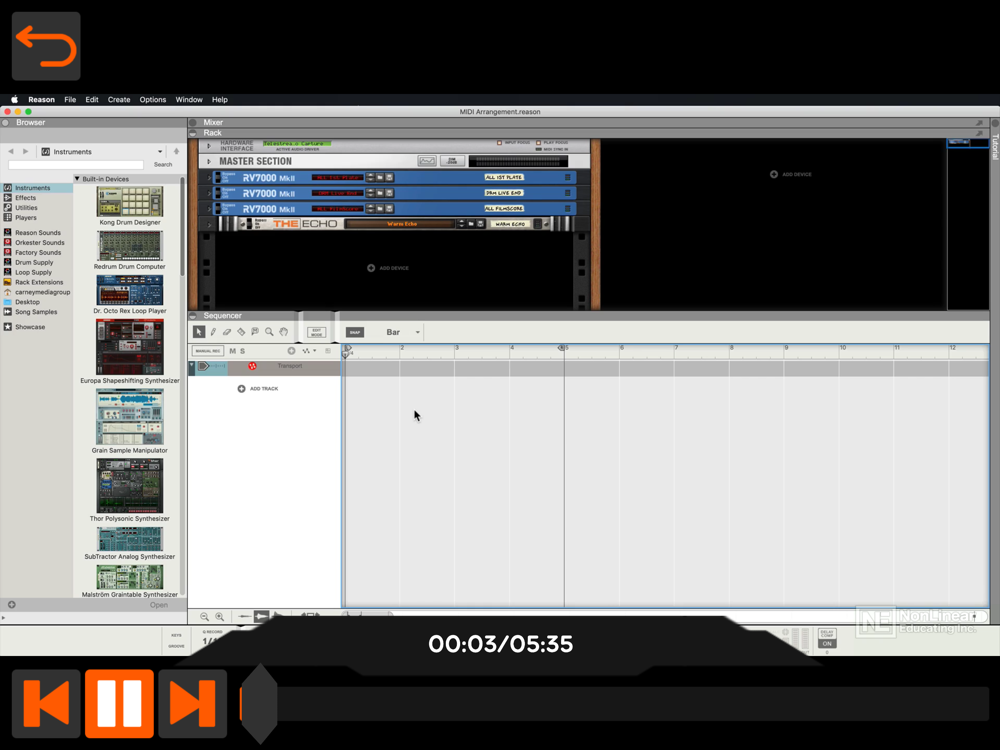This screenshot has height=750, width=1000.
Task: Expand the Master Section device
Action: 209,161
